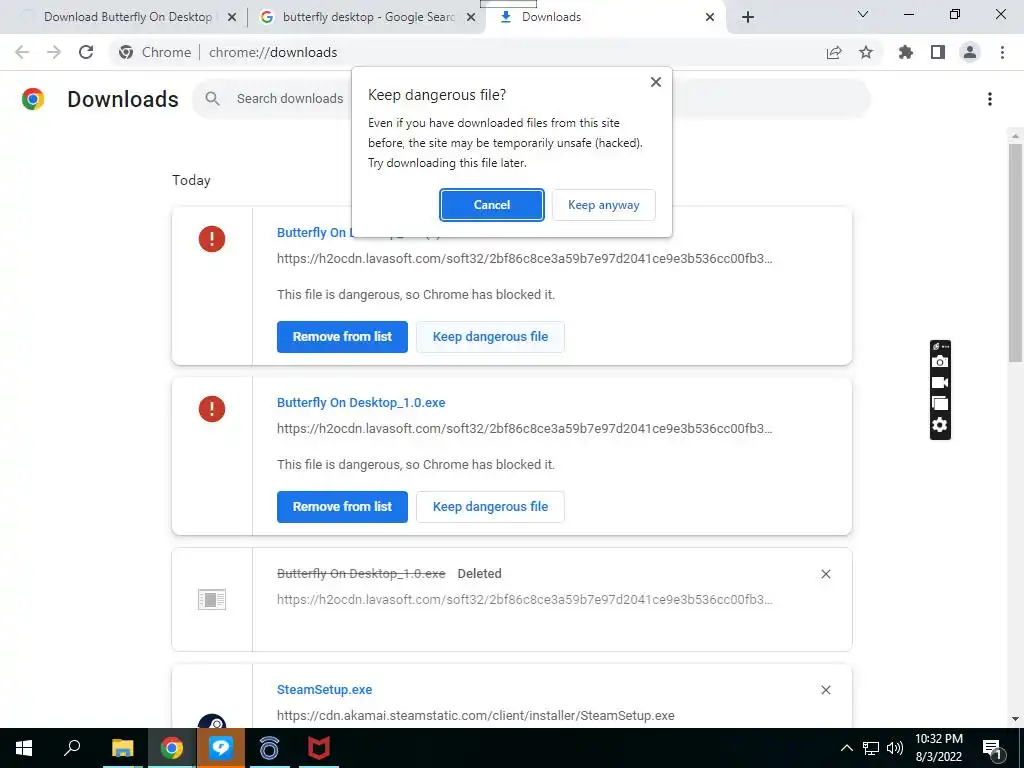Close the Keep dangerous file dialog
Screen dimensions: 1024x768
coord(656,82)
